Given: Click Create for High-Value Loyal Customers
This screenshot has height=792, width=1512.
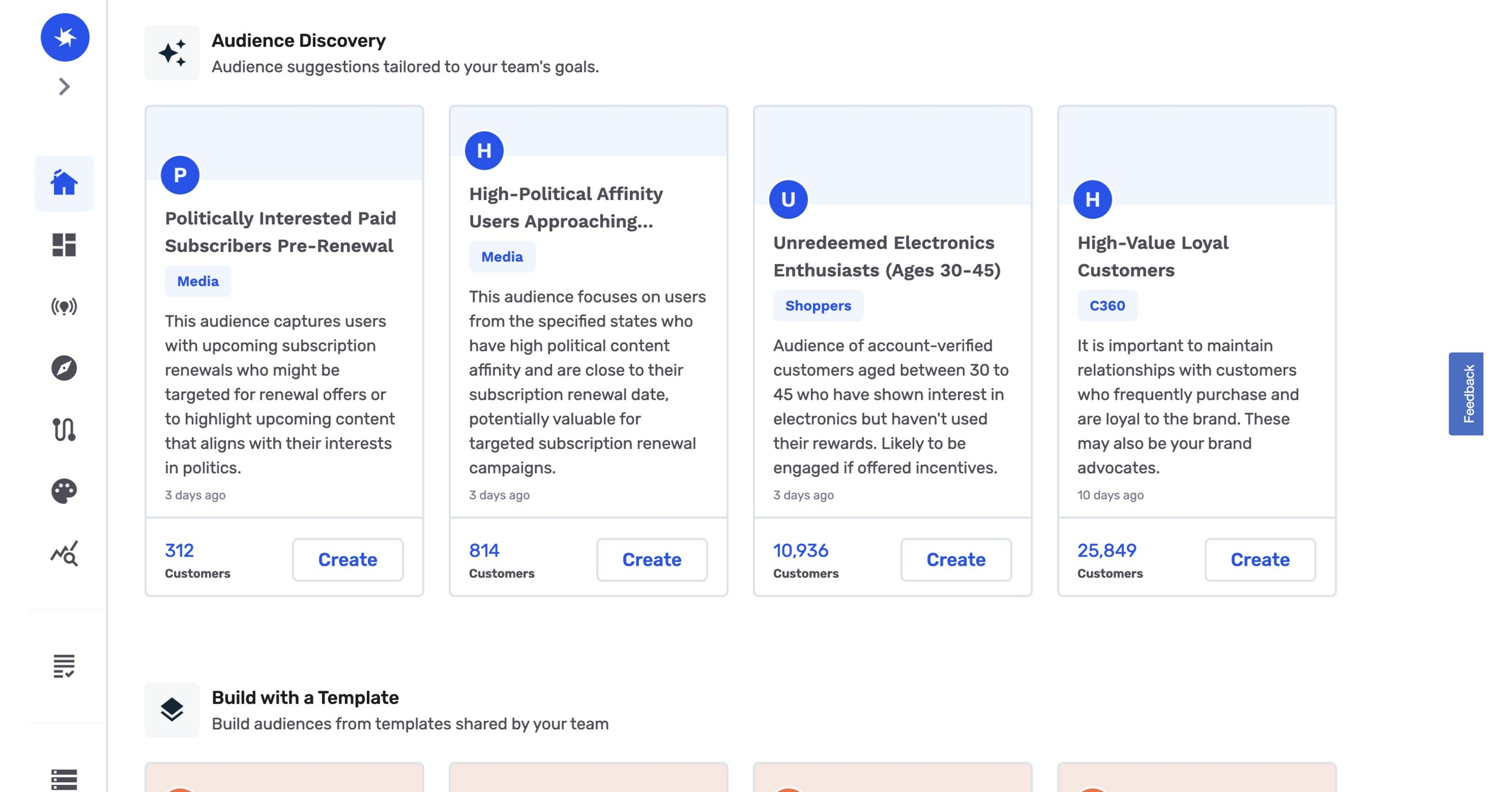Looking at the screenshot, I should 1260,560.
